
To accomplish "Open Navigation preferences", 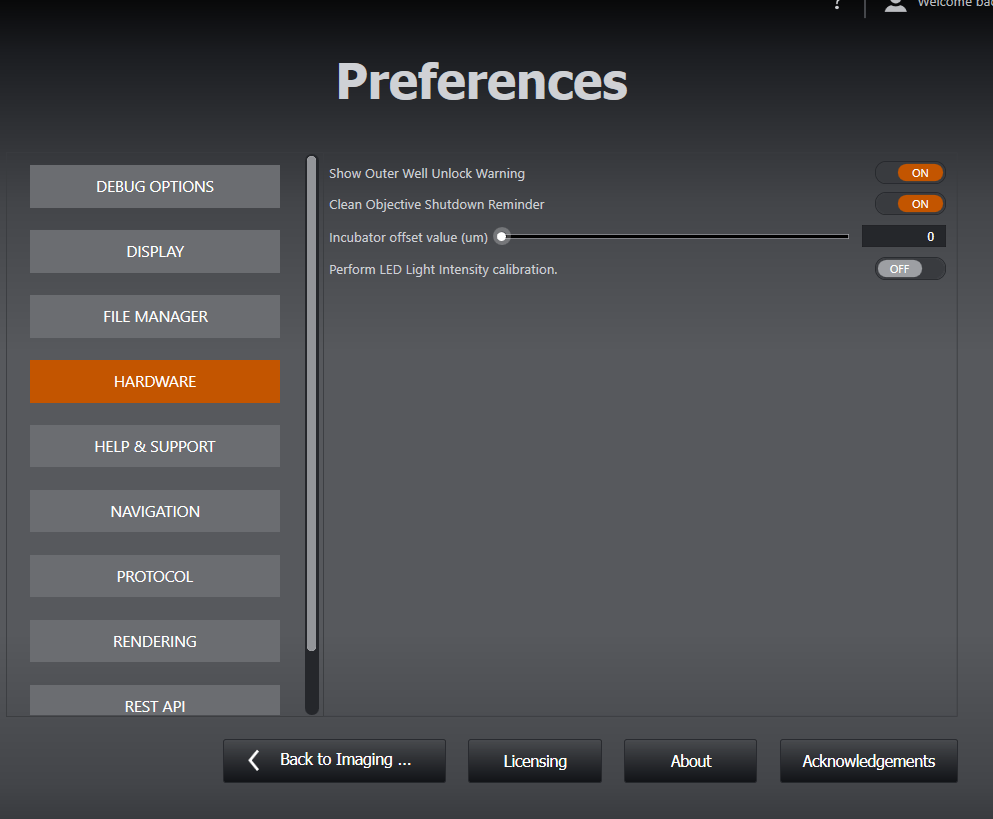I will (x=155, y=512).
